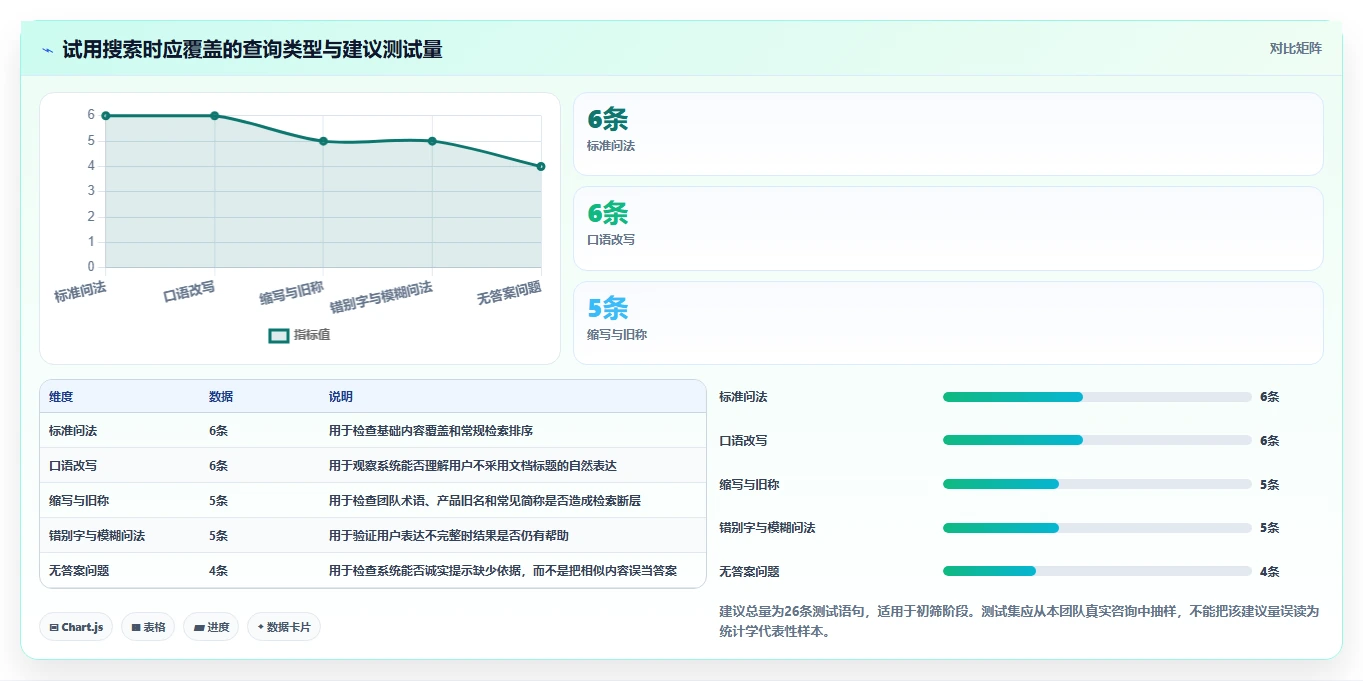This screenshot has height=681, width=1363.
Task: Click the 数据 column header
Action: (221, 397)
